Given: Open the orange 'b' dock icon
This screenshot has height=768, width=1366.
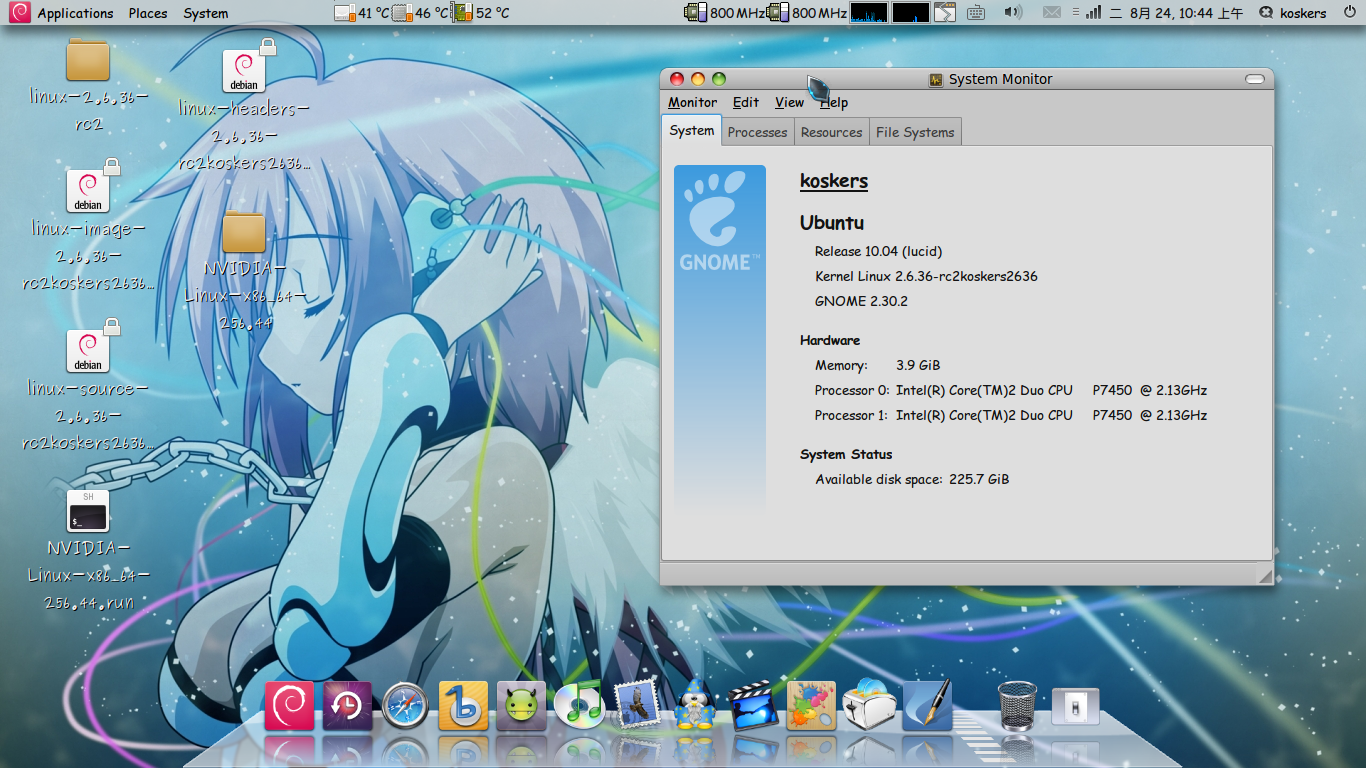Looking at the screenshot, I should (x=463, y=706).
